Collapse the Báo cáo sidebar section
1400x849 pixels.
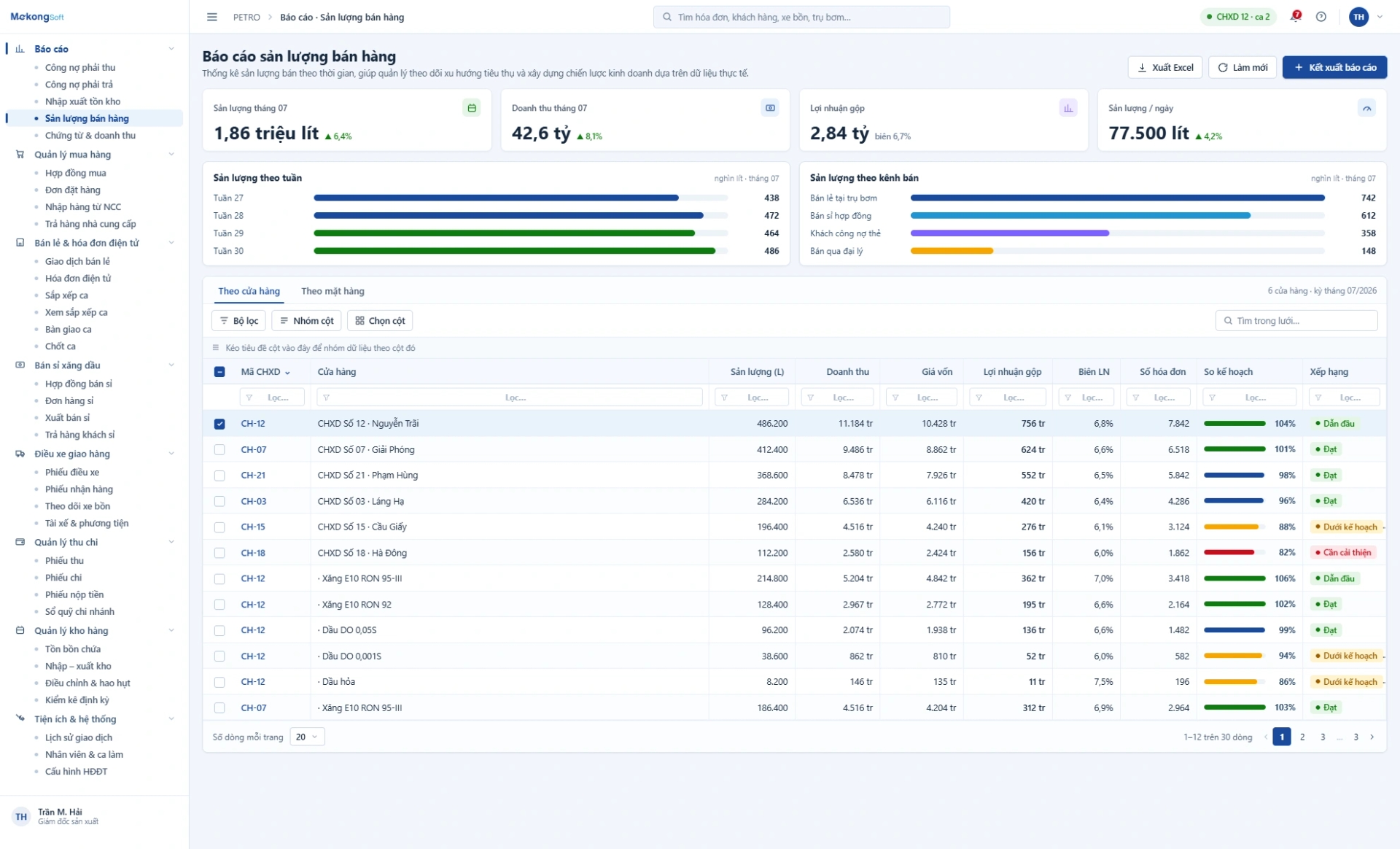(x=171, y=49)
